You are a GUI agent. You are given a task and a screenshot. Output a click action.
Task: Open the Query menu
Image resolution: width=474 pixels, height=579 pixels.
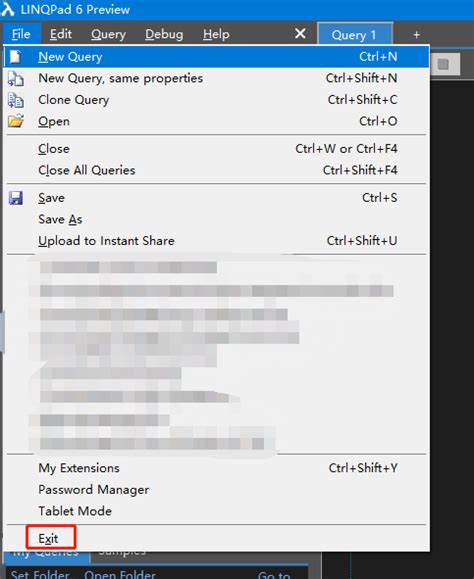108,34
